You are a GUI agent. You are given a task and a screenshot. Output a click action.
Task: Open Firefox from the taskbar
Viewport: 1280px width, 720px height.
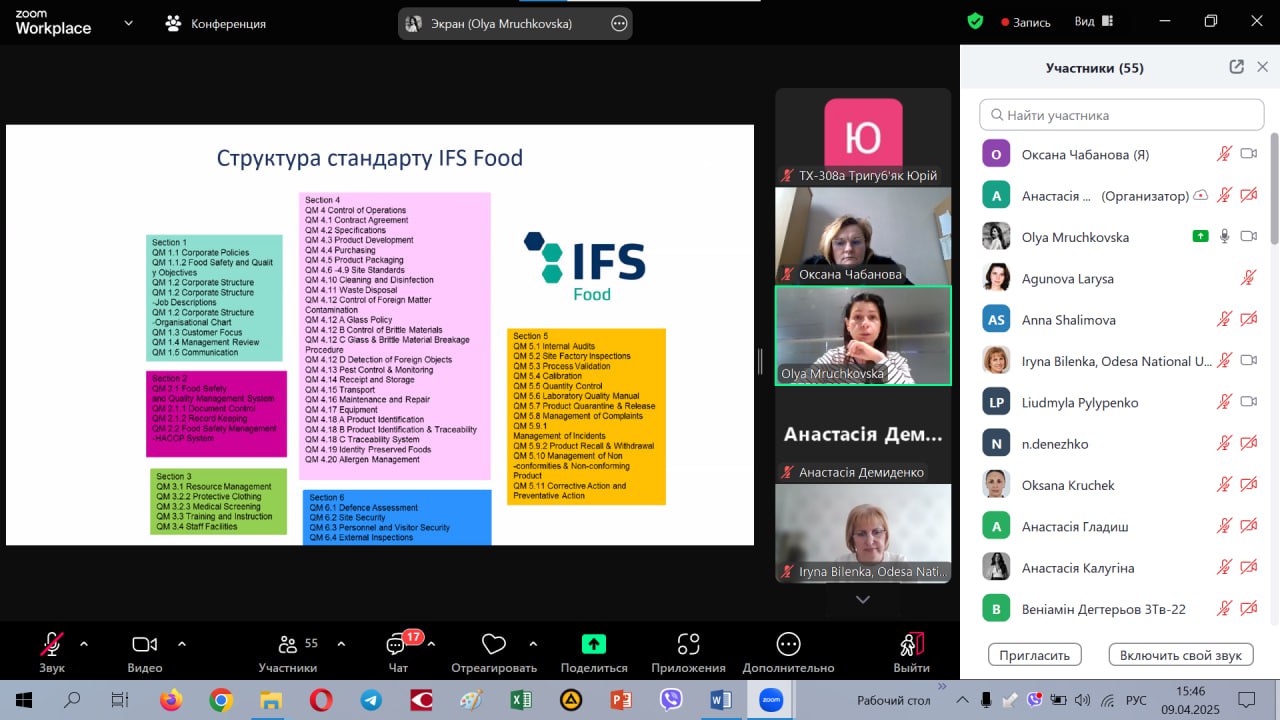click(171, 700)
